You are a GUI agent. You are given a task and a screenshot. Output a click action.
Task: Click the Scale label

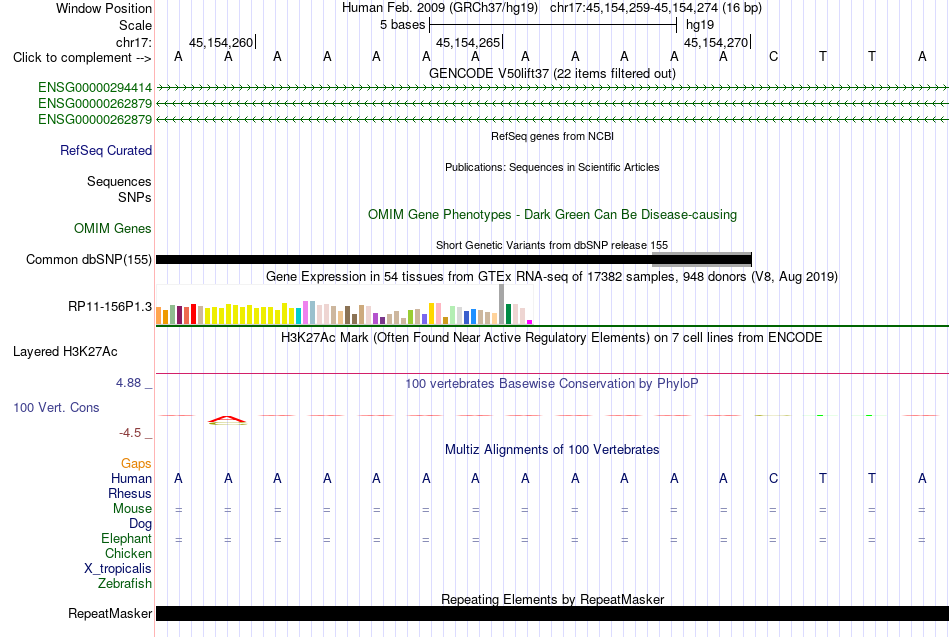click(135, 25)
